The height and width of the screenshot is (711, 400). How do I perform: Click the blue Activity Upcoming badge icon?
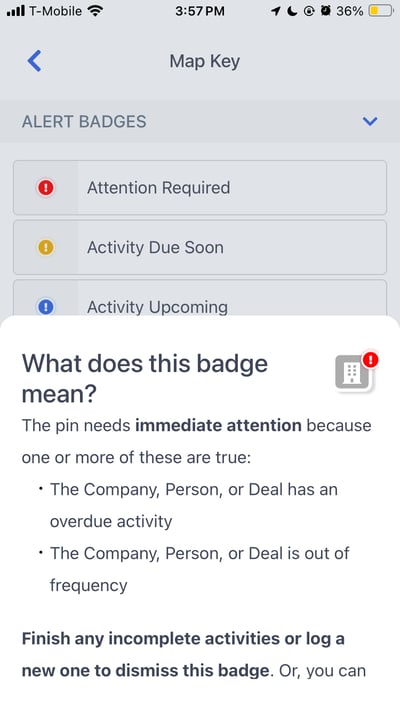(45, 307)
